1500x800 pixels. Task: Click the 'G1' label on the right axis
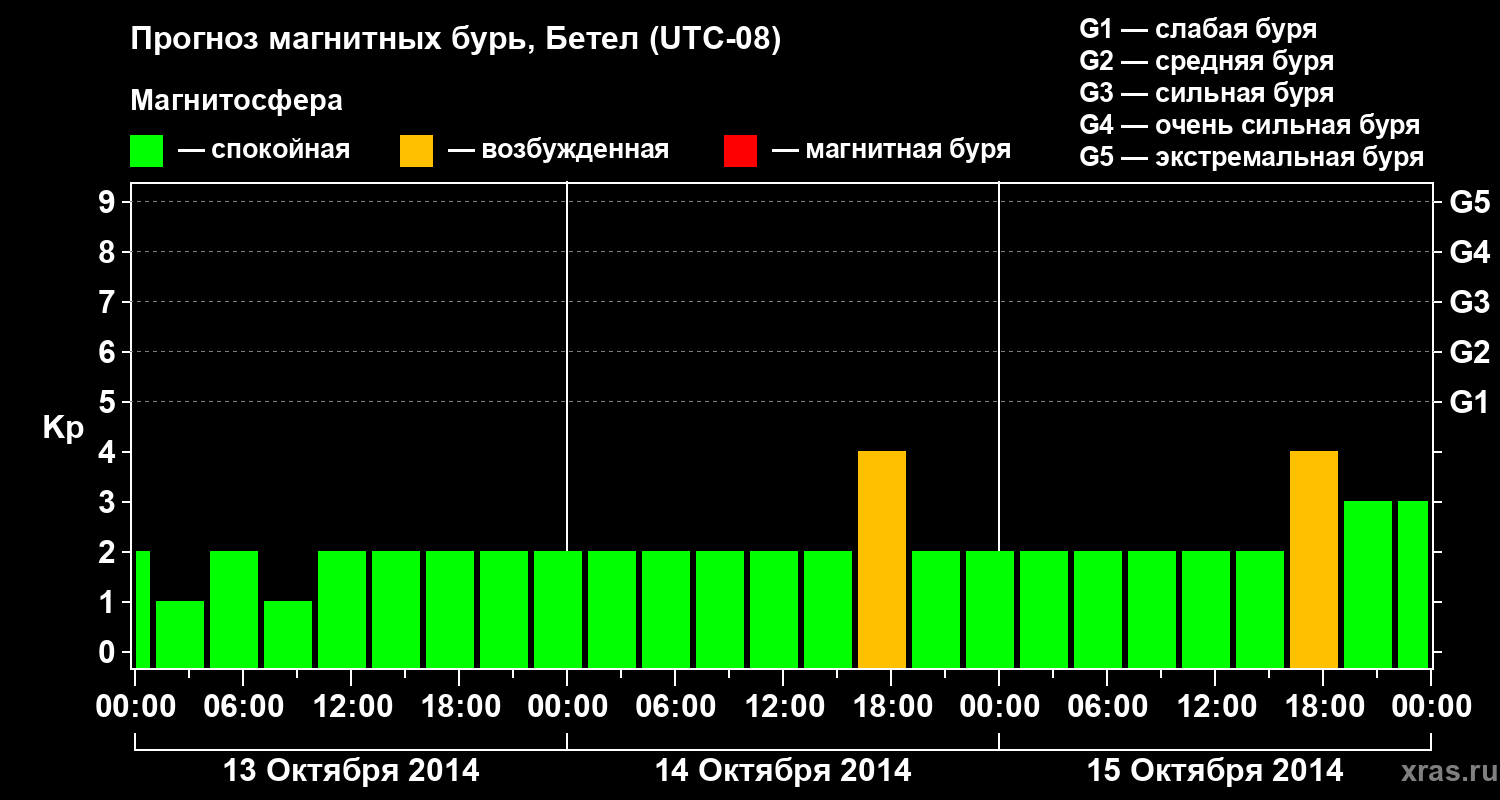point(1470,402)
